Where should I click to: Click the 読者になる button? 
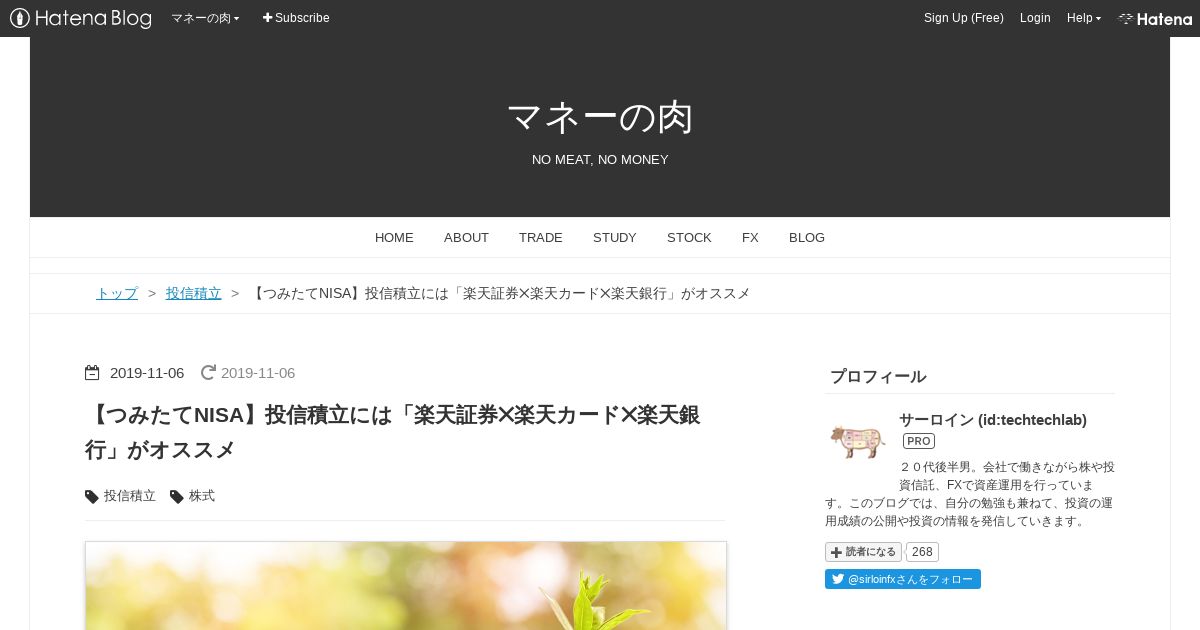(863, 552)
